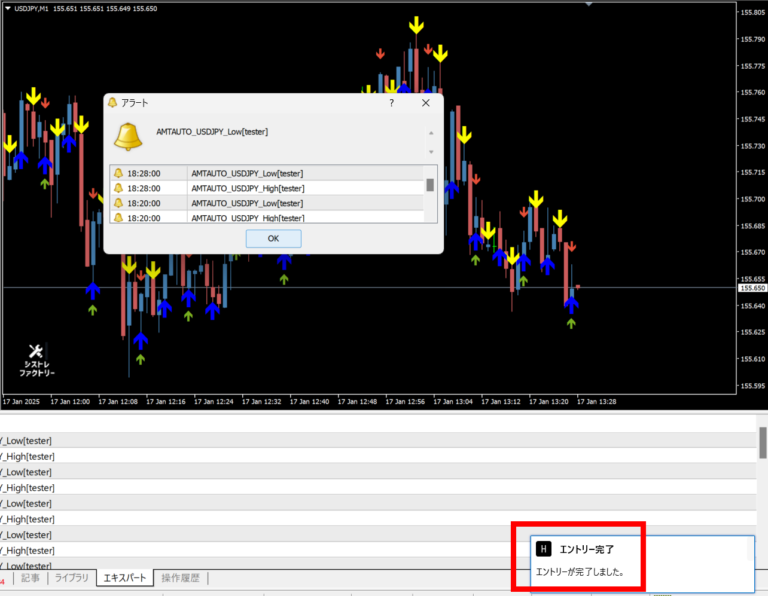Click the bottom log panel's vertical scrollbar
This screenshot has width=768, height=596.
tap(762, 440)
